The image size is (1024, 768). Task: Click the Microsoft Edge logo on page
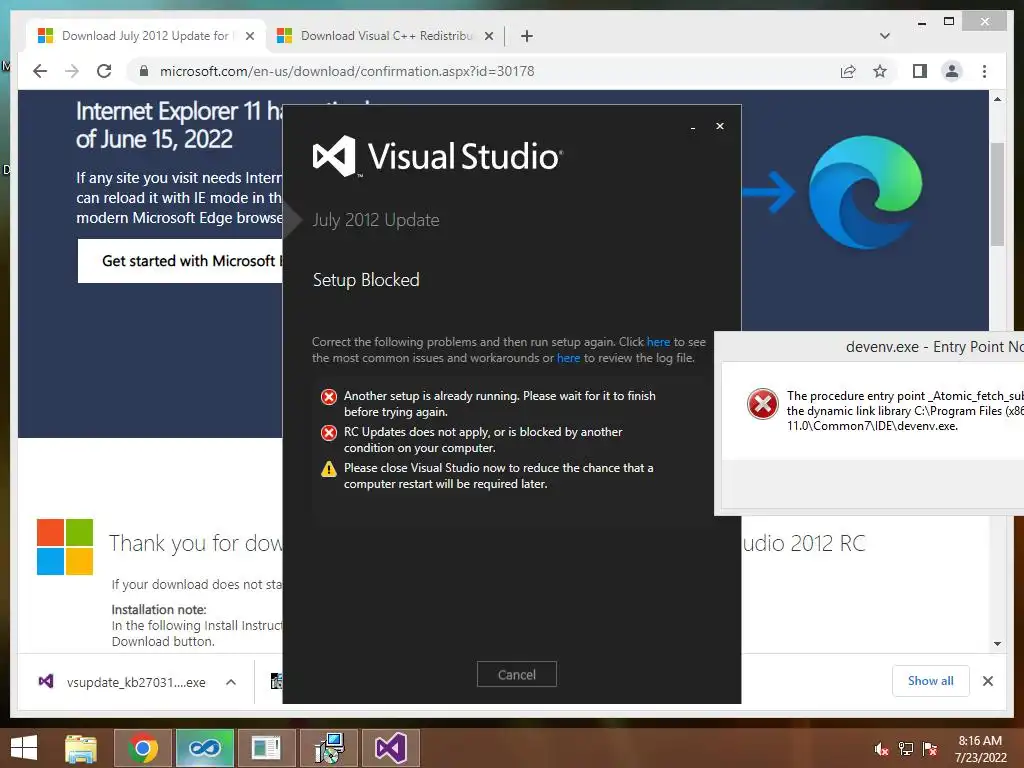865,192
